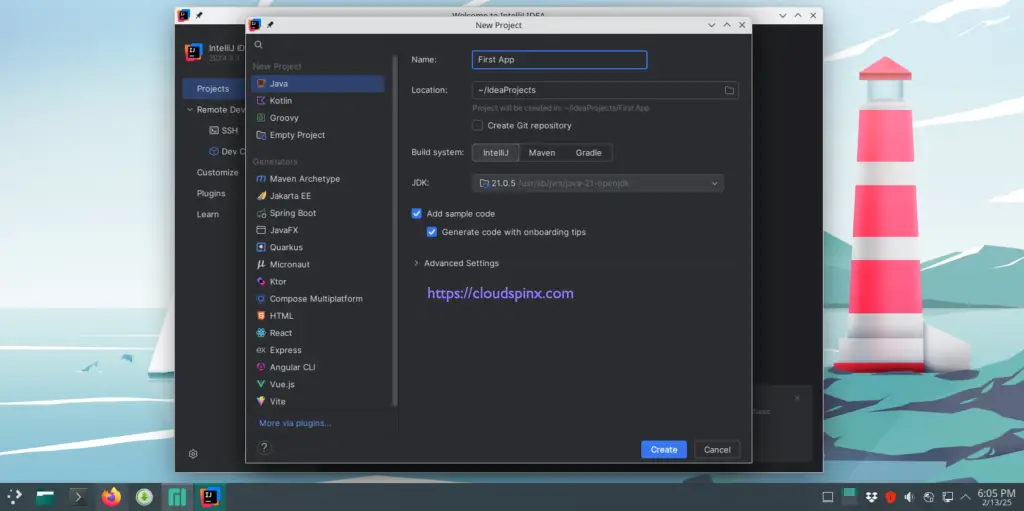Toggle Generate code with onboarding tips
Screen dimensions: 1024x511
[432, 232]
